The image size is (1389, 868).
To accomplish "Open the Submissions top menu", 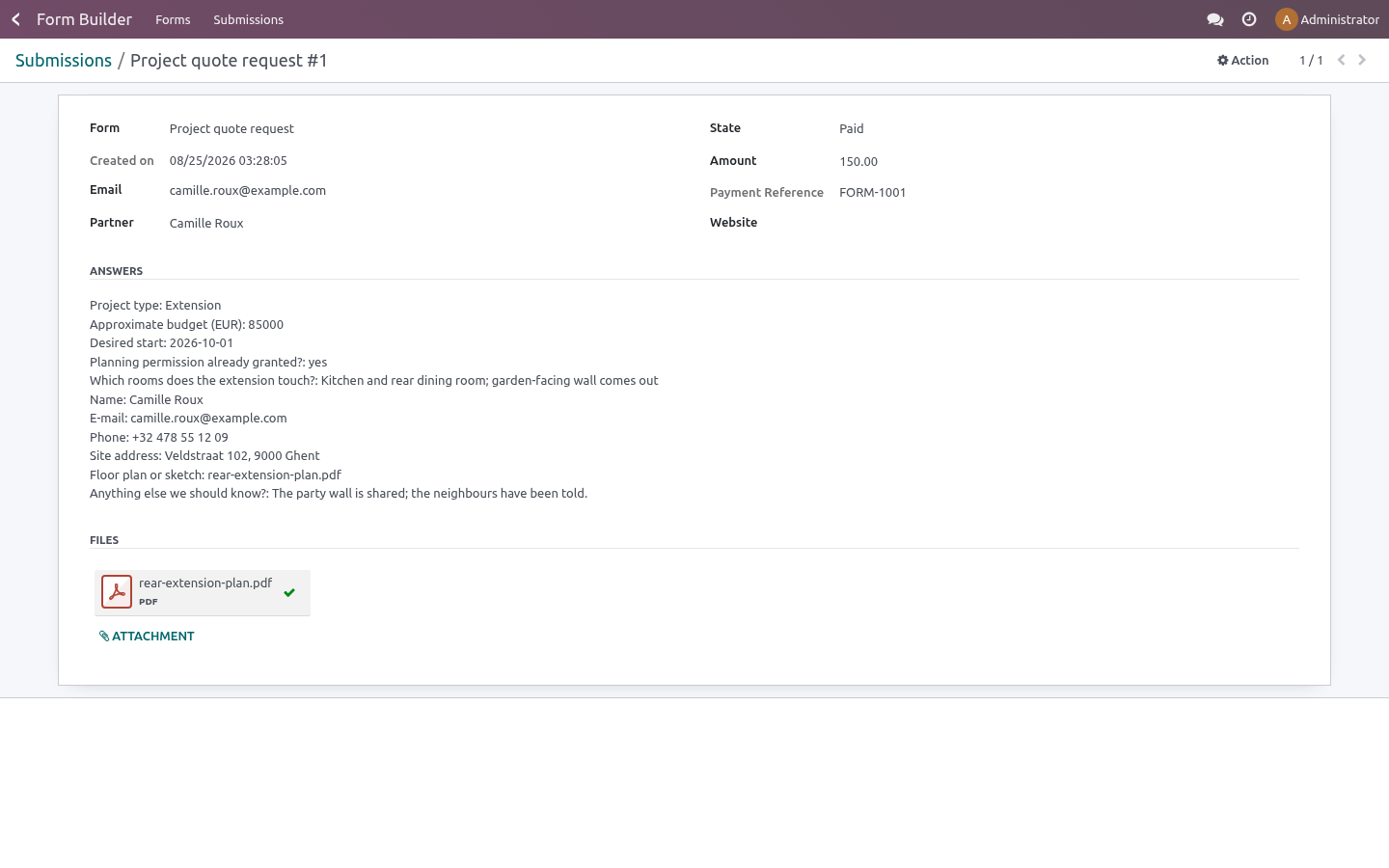I will point(248,19).
